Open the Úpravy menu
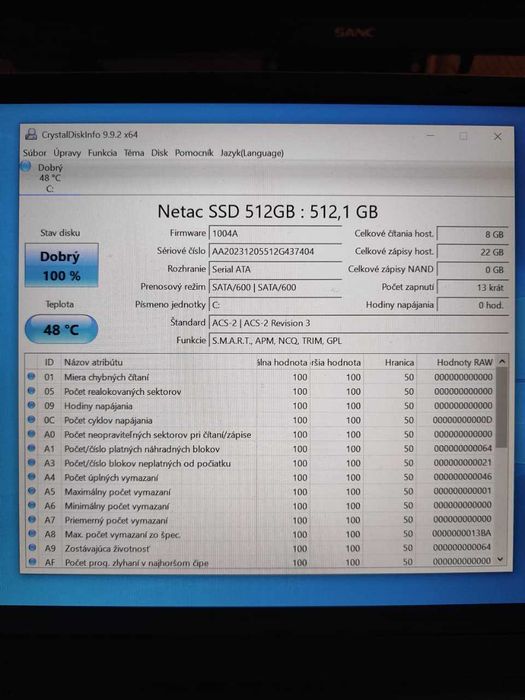 [67, 153]
